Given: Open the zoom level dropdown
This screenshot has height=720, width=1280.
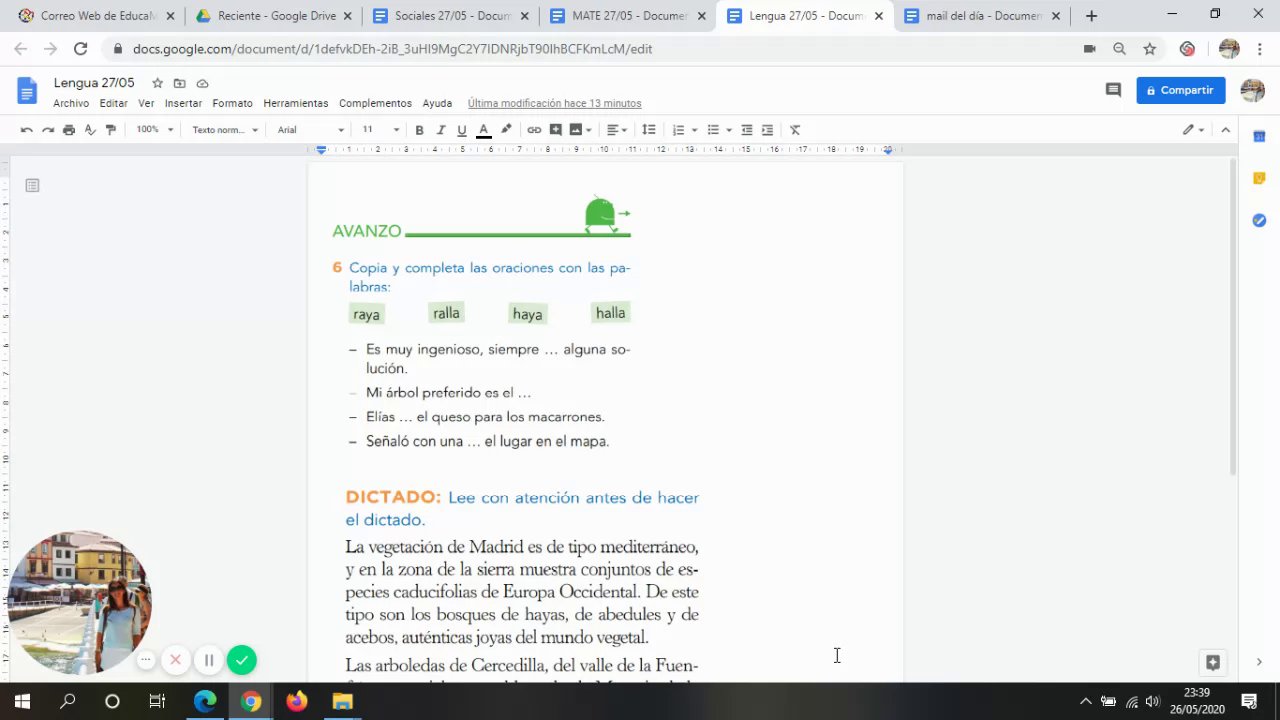Looking at the screenshot, I should (155, 130).
